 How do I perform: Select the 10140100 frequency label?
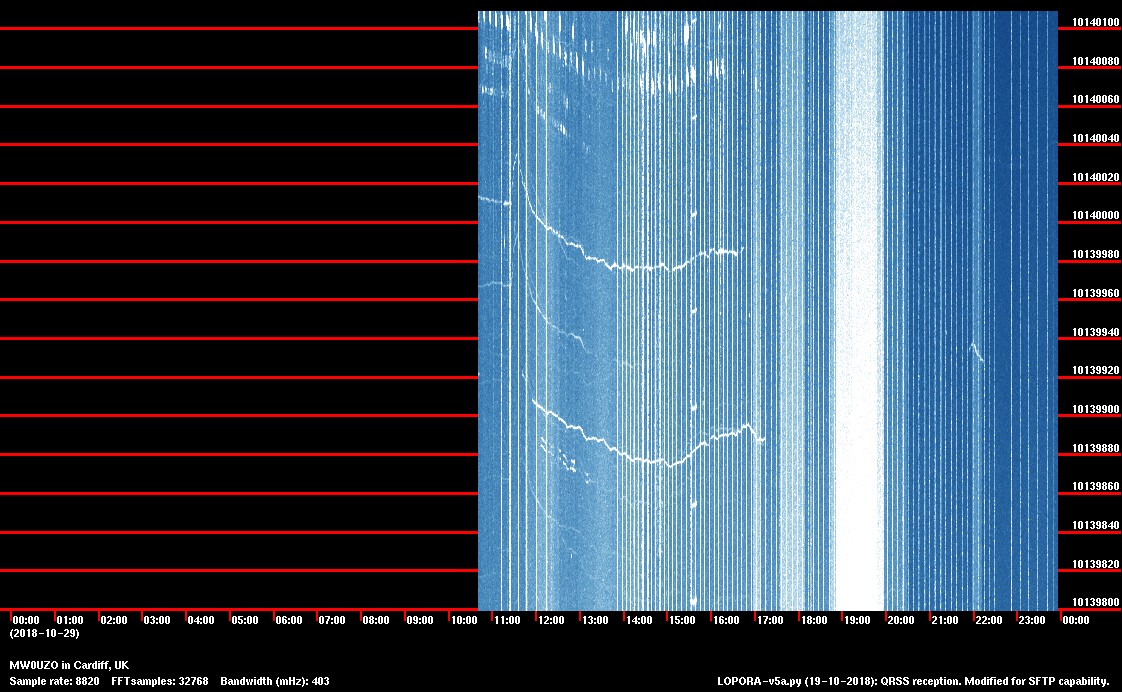(1096, 22)
